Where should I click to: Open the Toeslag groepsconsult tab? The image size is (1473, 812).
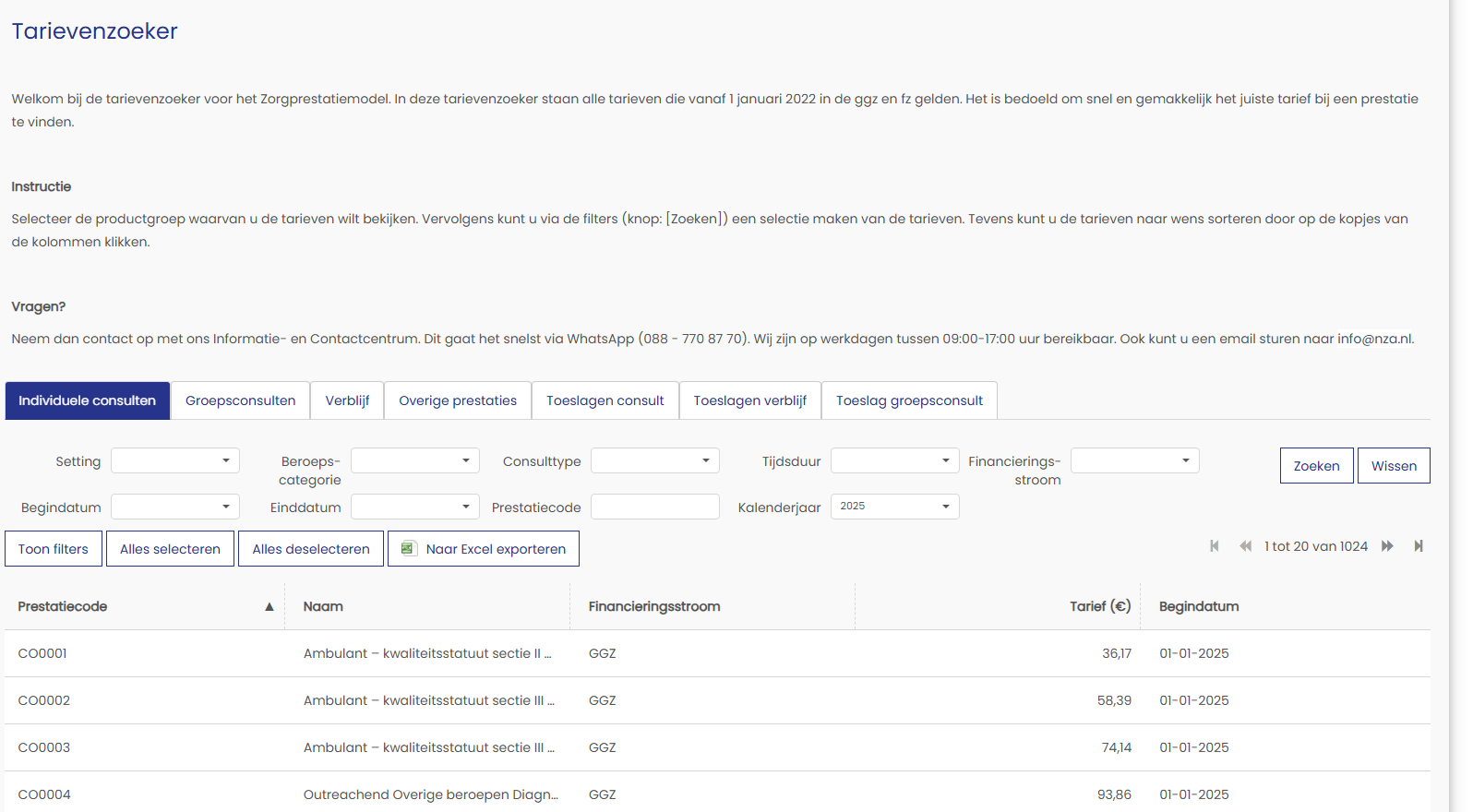coord(910,400)
